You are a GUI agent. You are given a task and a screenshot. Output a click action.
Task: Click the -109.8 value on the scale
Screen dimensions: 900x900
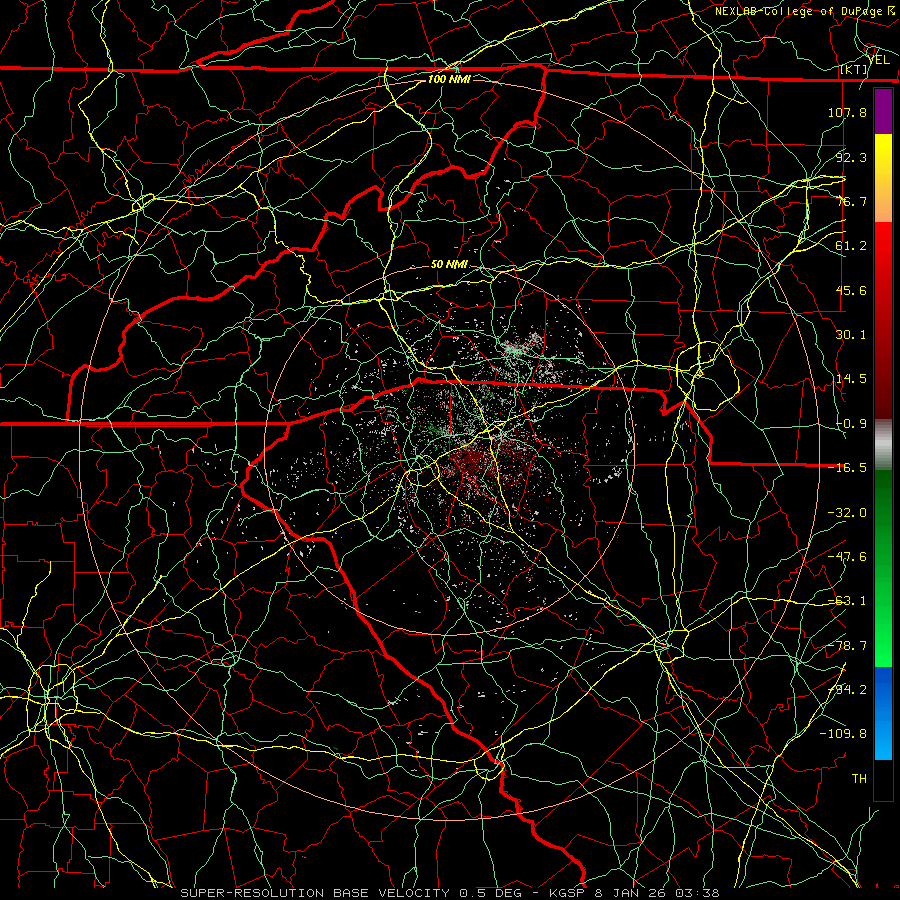[x=843, y=734]
